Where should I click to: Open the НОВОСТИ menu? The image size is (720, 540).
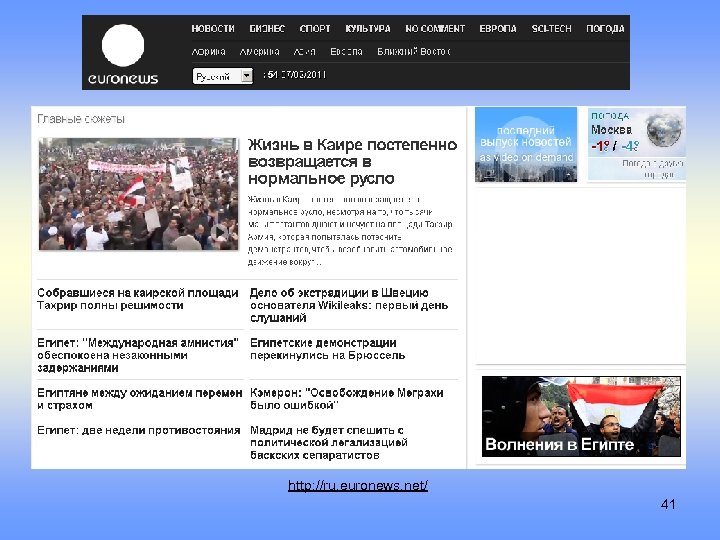(x=213, y=28)
